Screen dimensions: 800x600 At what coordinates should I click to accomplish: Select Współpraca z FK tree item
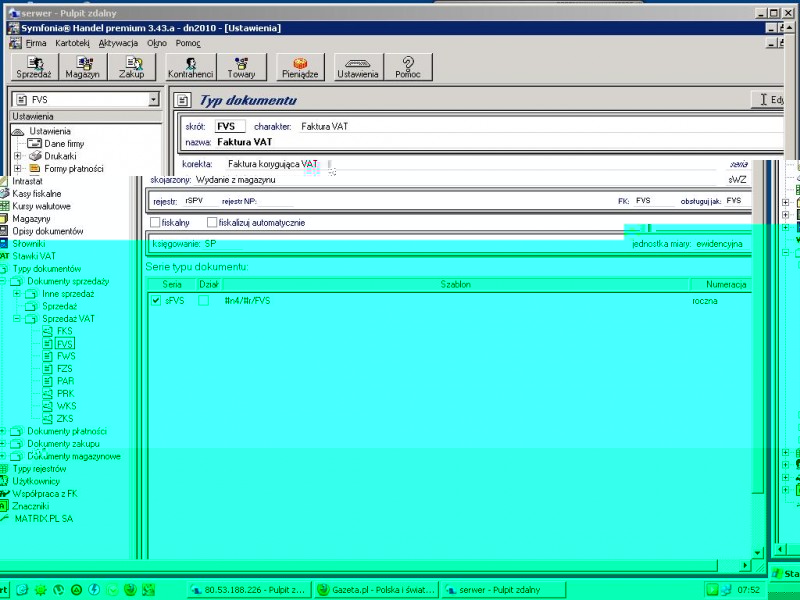(45, 494)
